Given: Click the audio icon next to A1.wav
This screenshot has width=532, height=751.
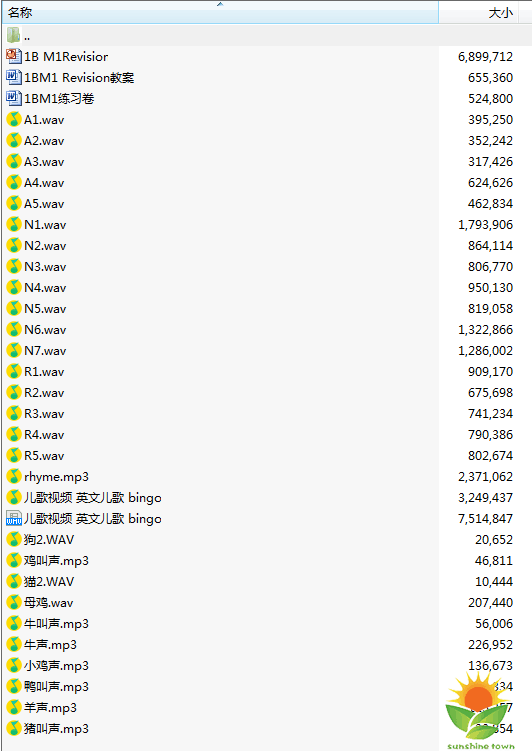Looking at the screenshot, I should tap(13, 119).
